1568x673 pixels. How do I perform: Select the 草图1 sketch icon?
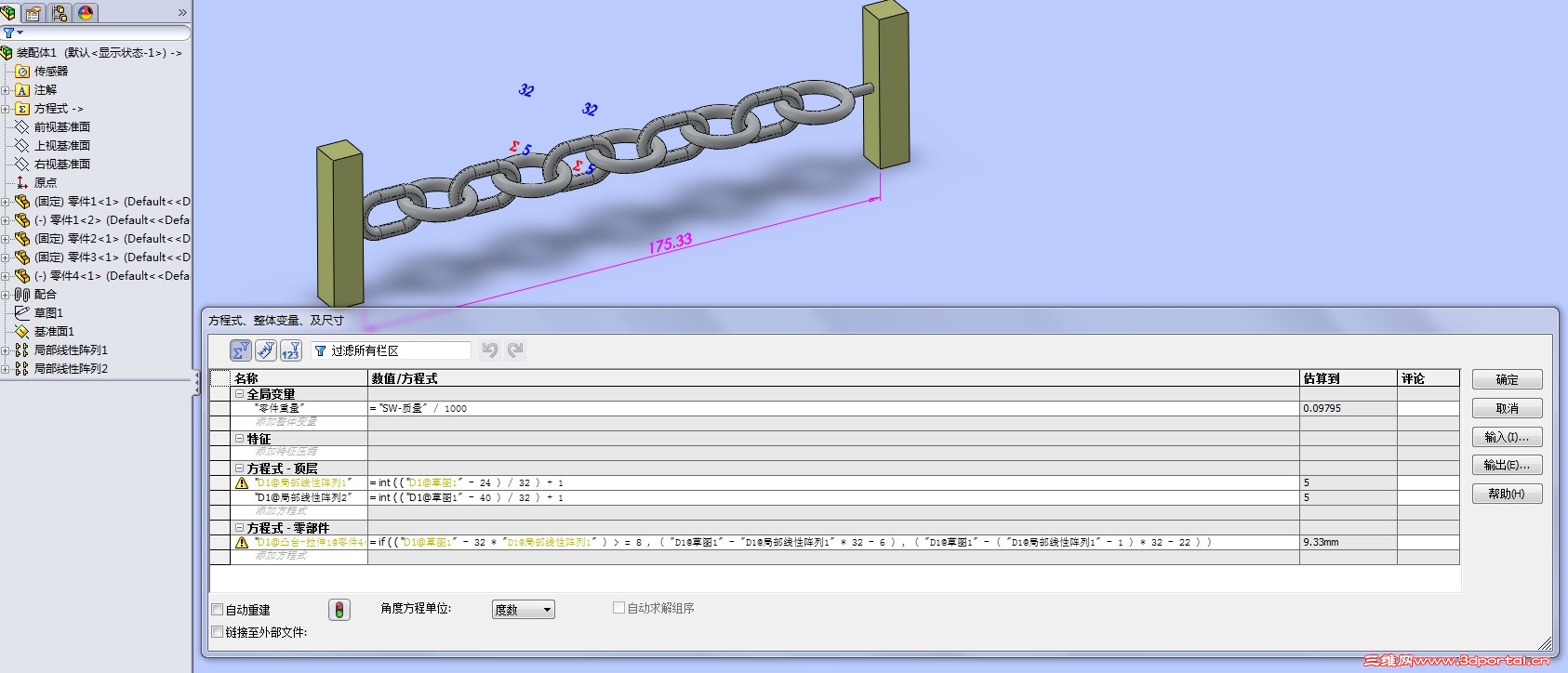click(x=23, y=313)
